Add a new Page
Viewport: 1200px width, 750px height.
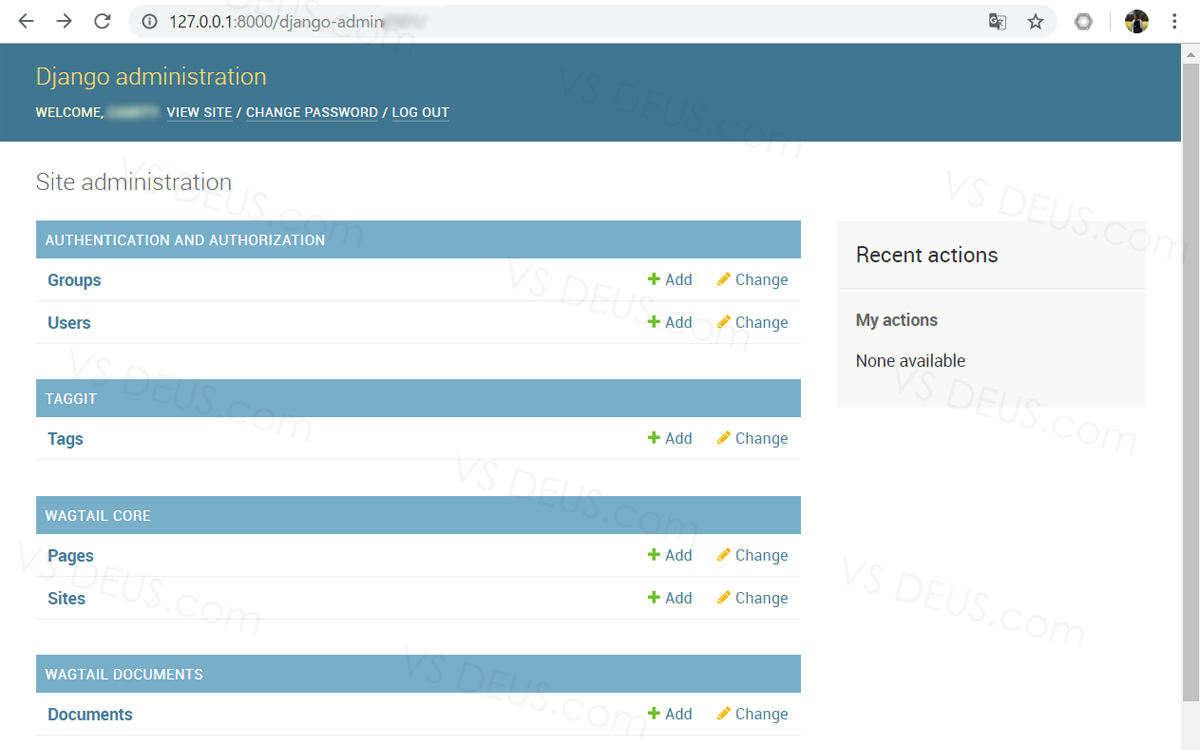pyautogui.click(x=670, y=555)
